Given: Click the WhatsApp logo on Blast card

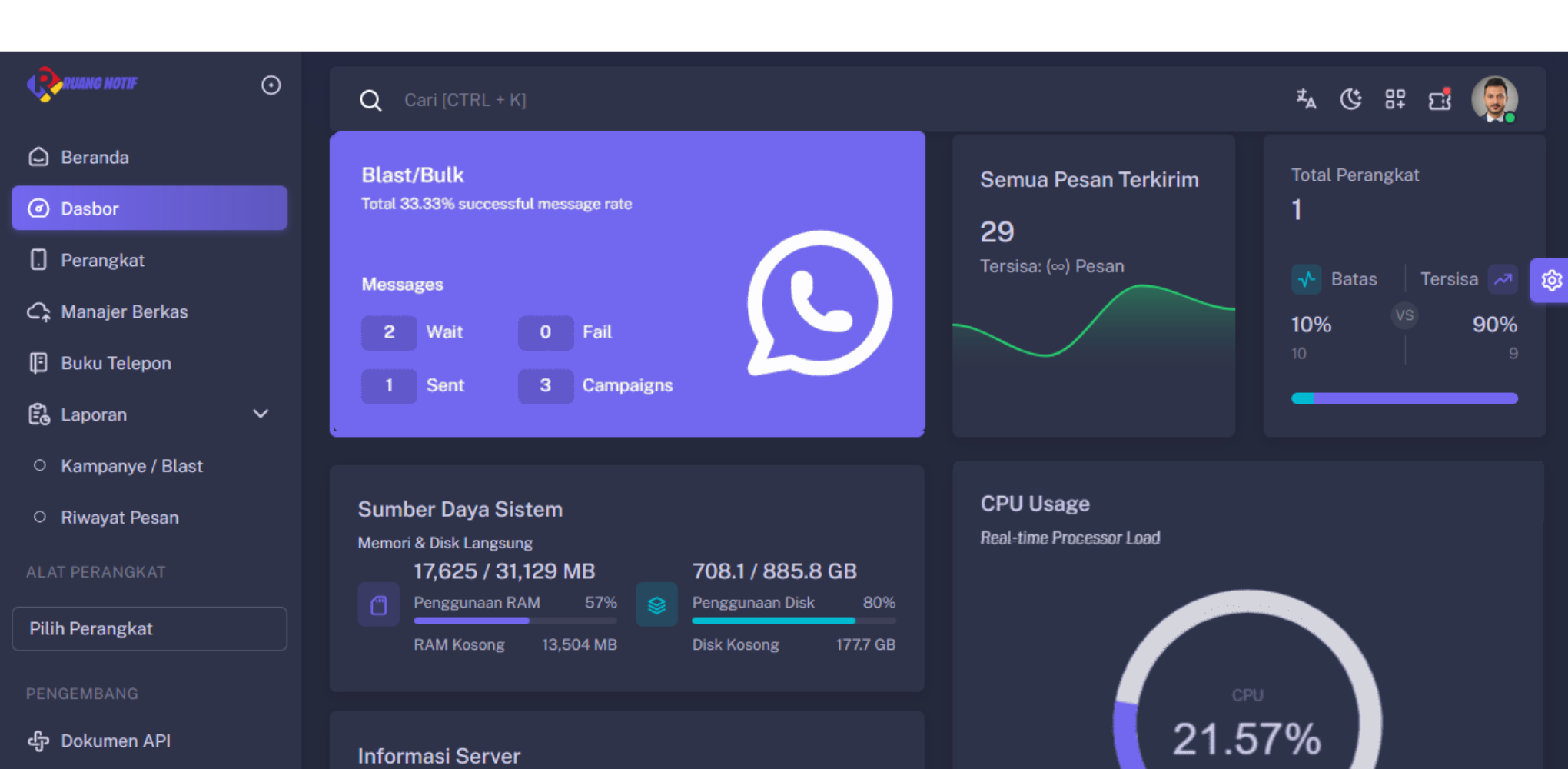Looking at the screenshot, I should [820, 303].
